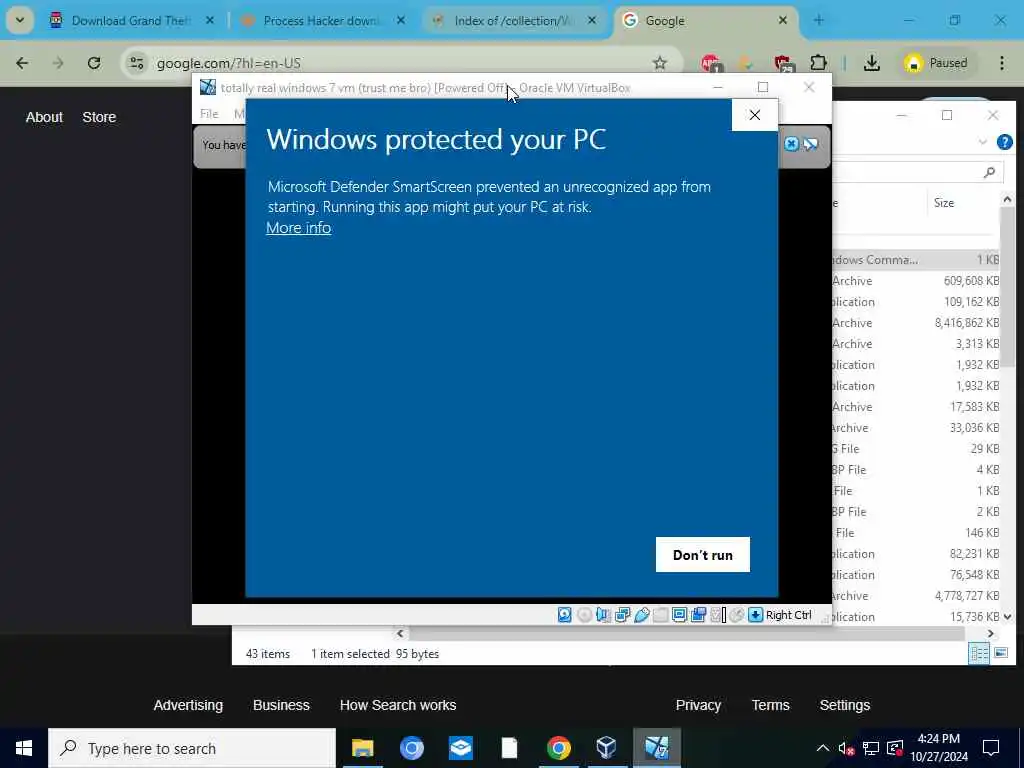Screen dimensions: 1024x768
Task: Go back in Chrome
Action: pyautogui.click(x=22, y=63)
